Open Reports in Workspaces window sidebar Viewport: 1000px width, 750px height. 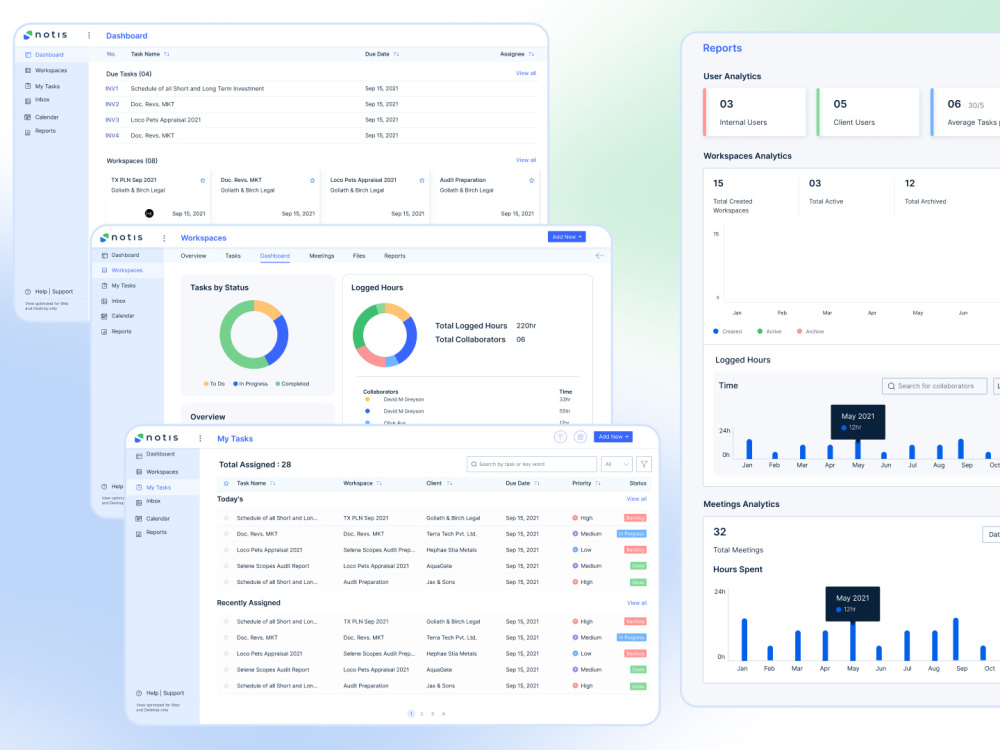[121, 332]
